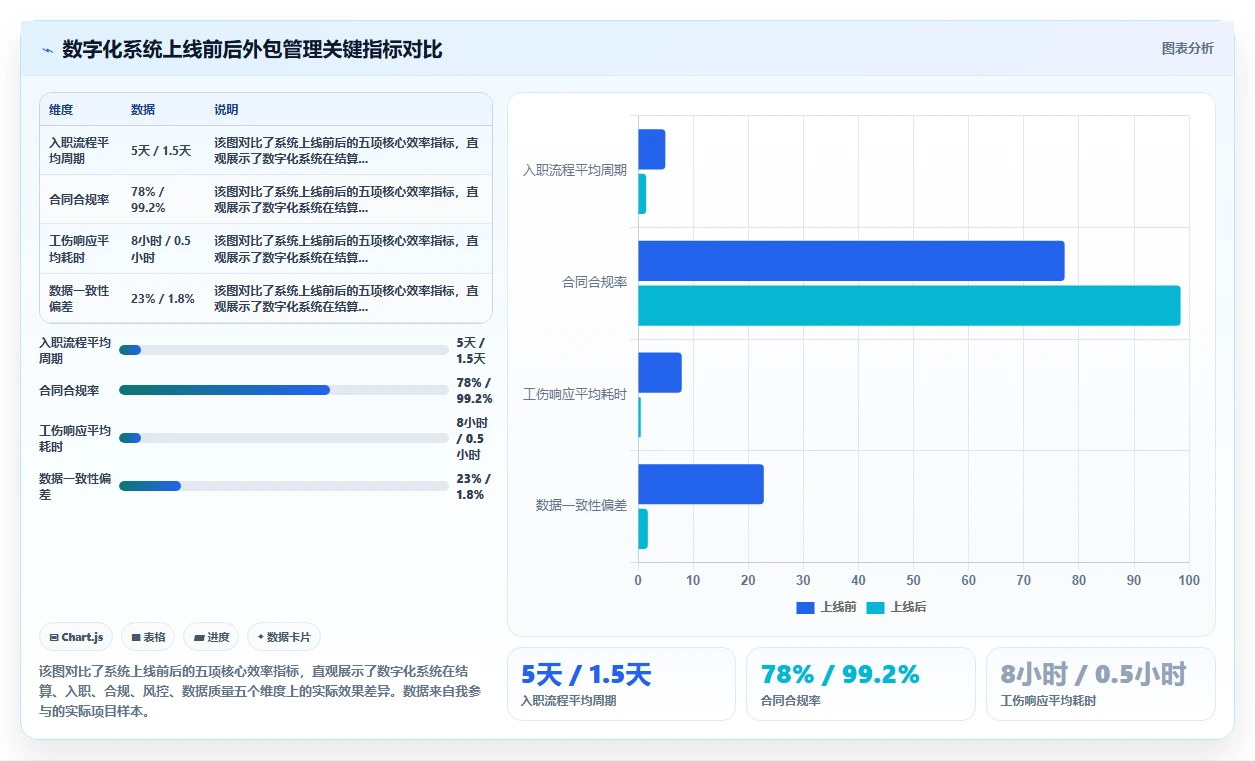Click the 上线后 bar for 合同合规率
The width and height of the screenshot is (1255, 761).
click(x=909, y=306)
